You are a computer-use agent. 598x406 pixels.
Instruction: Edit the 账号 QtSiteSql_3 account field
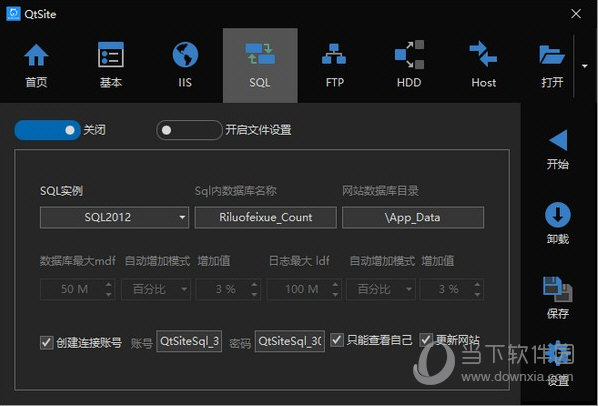189,341
